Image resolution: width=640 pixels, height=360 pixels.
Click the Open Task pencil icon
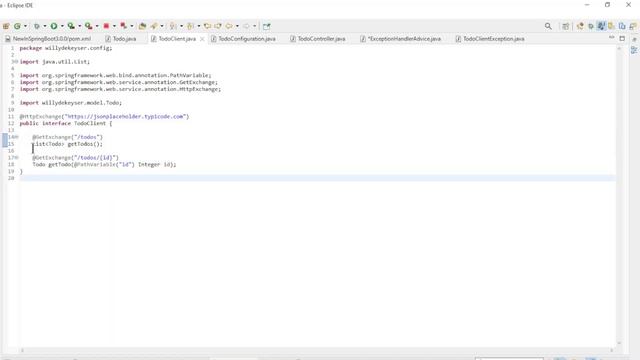click(154, 26)
